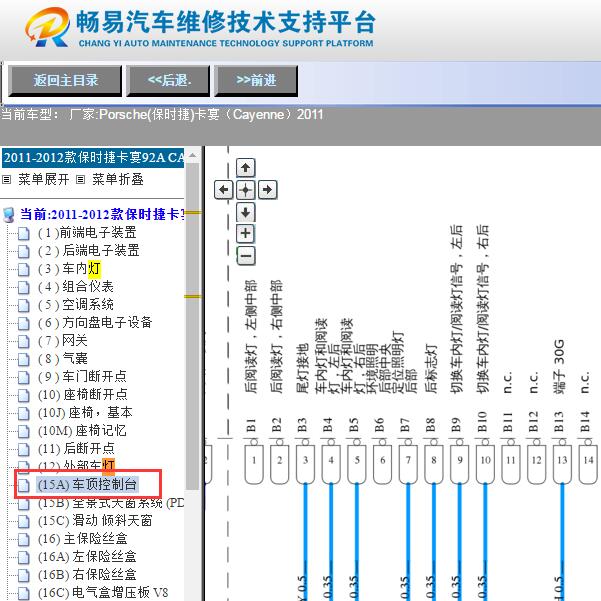Viewport: 601px width, 601px height.
Task: Go back with <<后退 button
Action: click(168, 80)
